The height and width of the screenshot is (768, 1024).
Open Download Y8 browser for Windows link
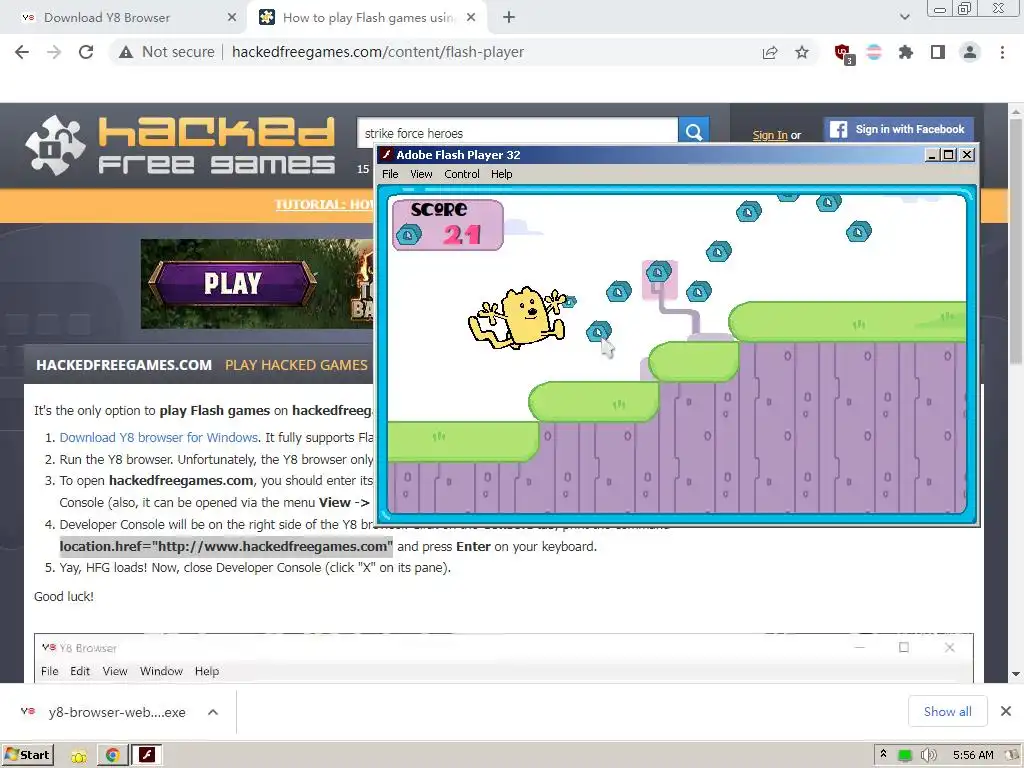click(x=159, y=438)
